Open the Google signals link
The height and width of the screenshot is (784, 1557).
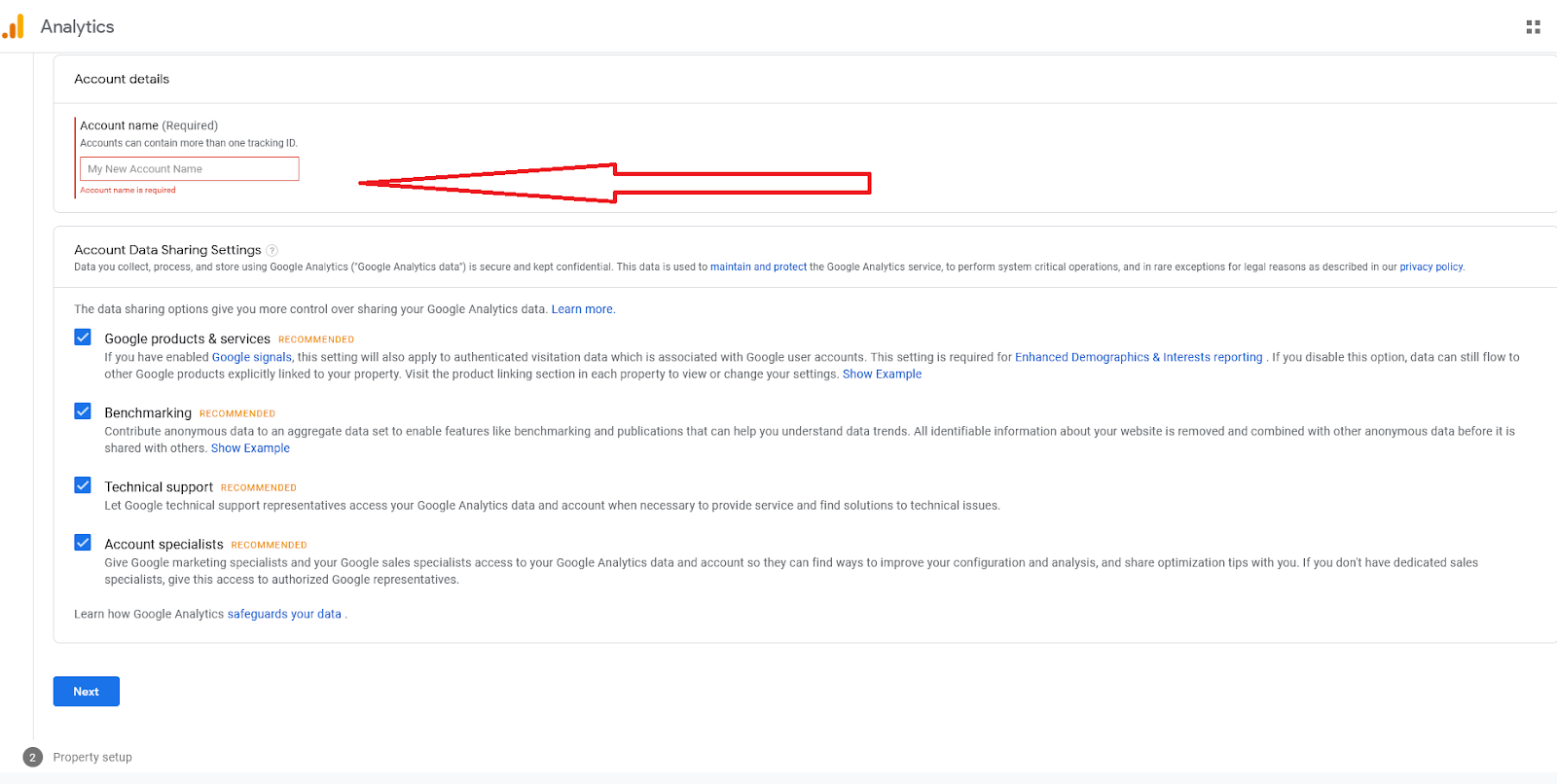(252, 357)
